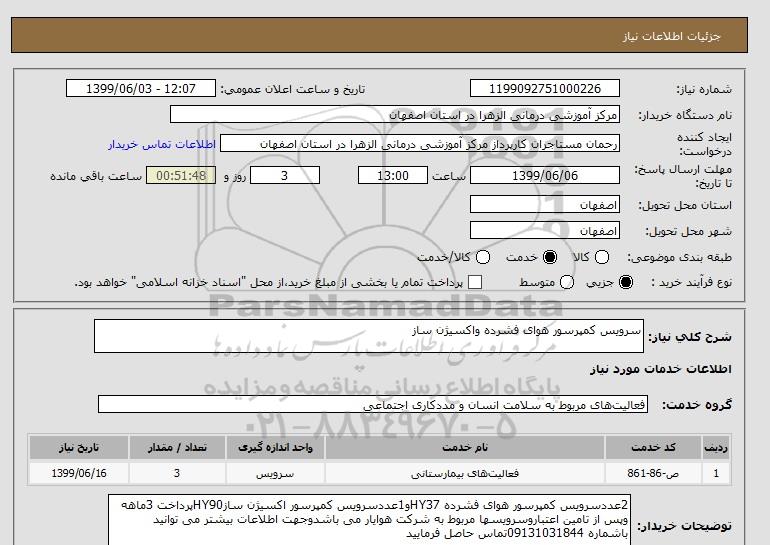Click the remaining time field 00:51:48
770x545 pixels.
point(181,175)
